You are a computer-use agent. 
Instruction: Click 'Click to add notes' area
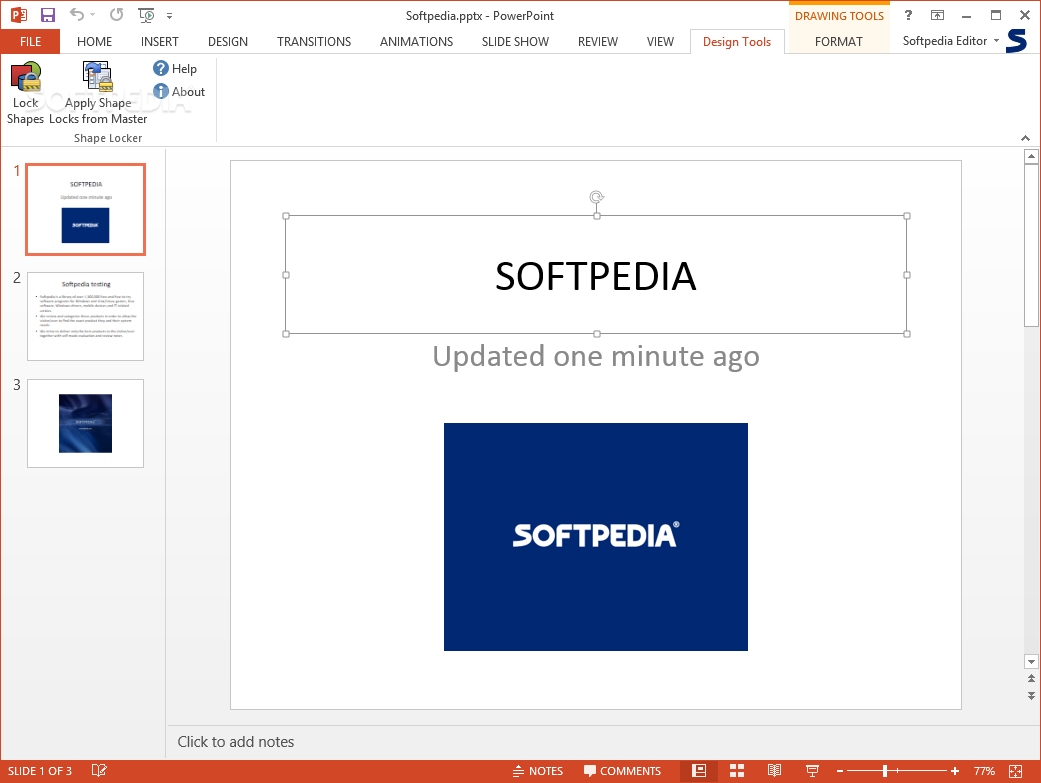pos(235,742)
